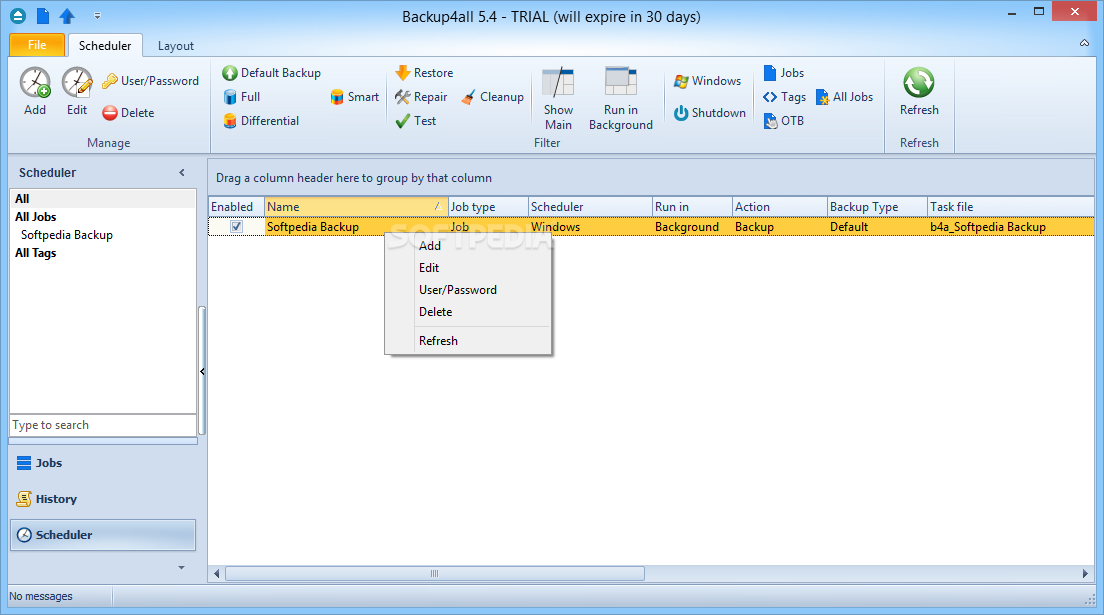
Task: Select All in scheduler tree
Action: point(103,199)
